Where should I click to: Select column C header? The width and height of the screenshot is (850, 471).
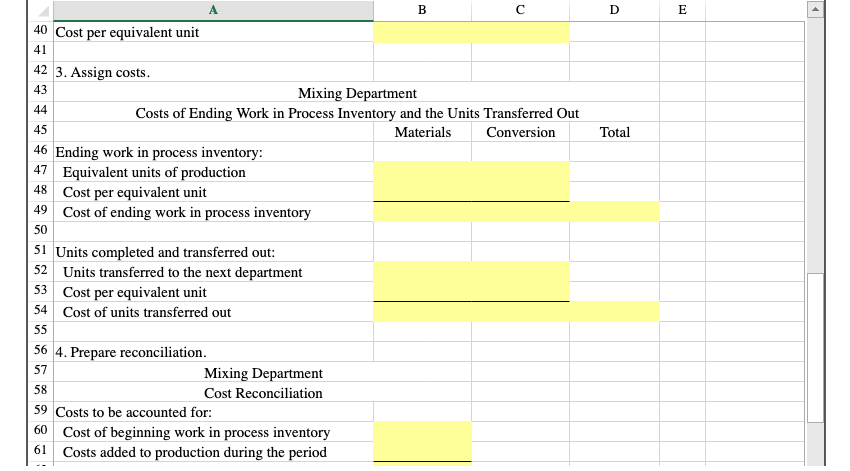pos(520,10)
